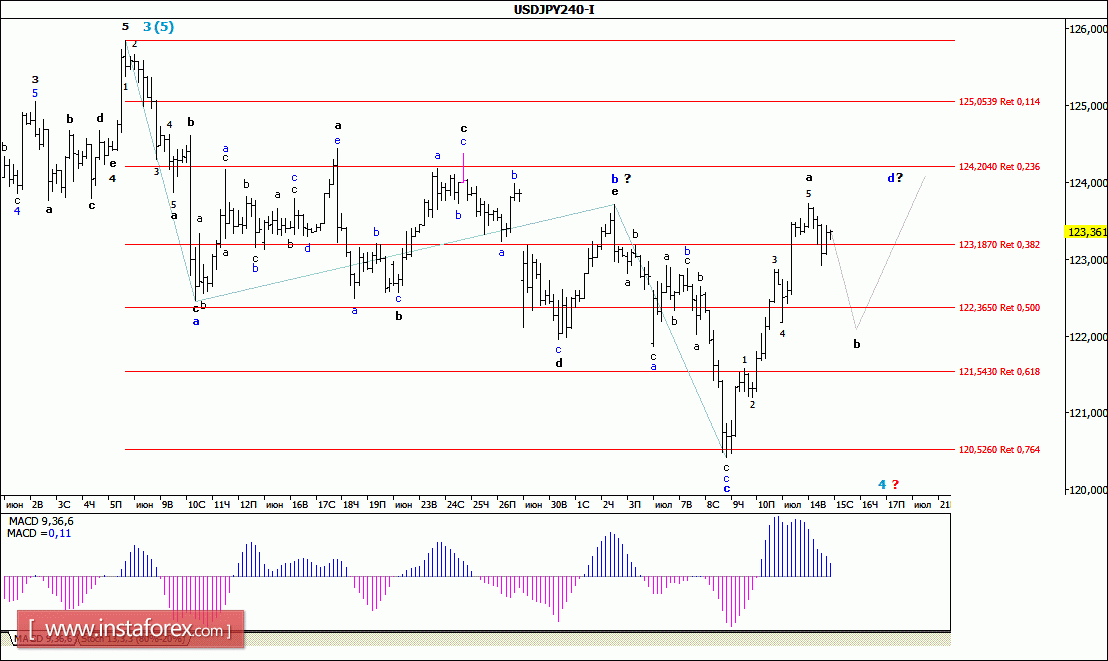Click the 17П date on time axis

pyautogui.click(x=896, y=505)
